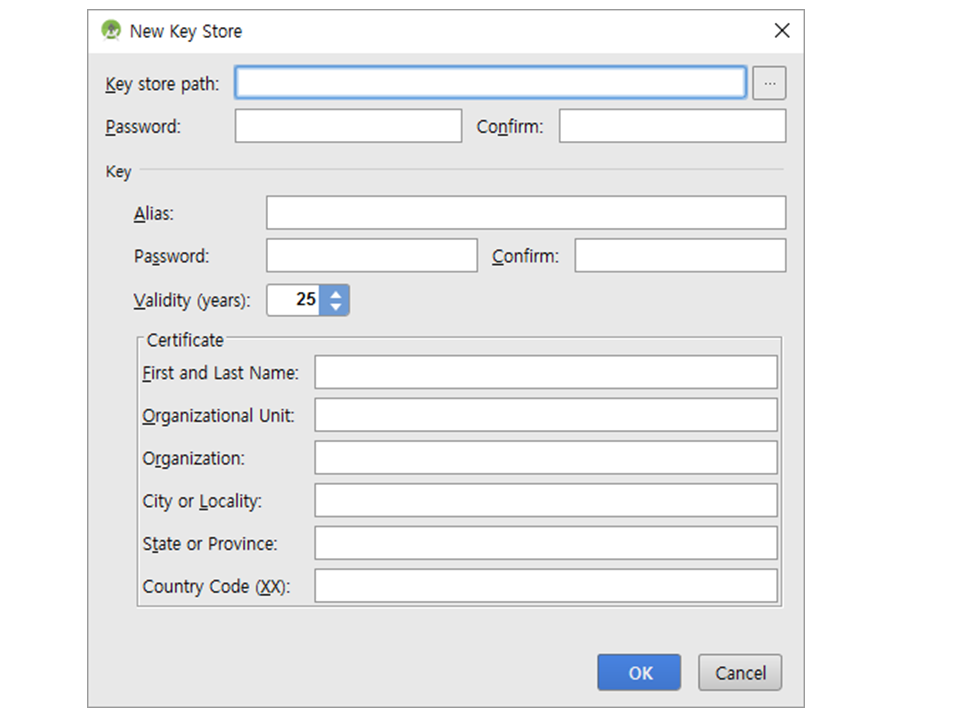Click the key Confirm password field

click(680, 256)
